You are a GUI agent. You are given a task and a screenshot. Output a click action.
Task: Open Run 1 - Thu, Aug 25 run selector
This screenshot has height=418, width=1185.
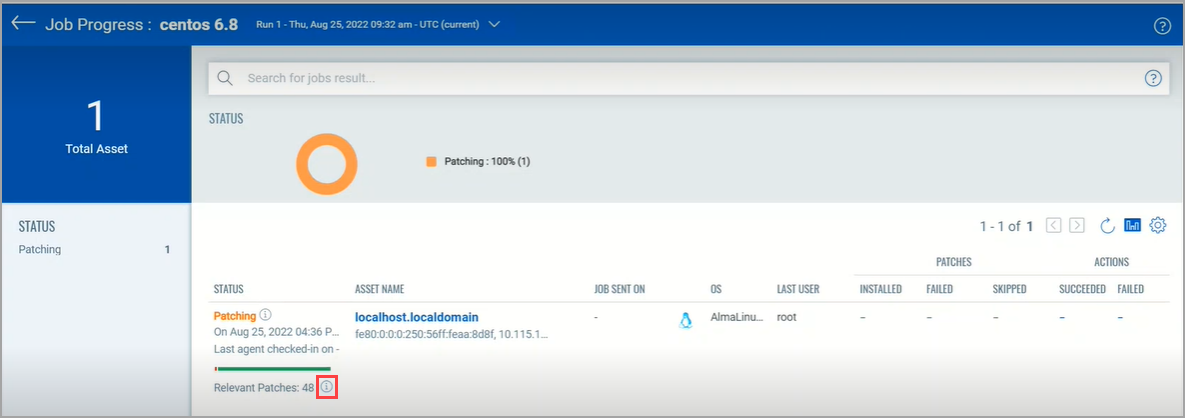point(367,24)
